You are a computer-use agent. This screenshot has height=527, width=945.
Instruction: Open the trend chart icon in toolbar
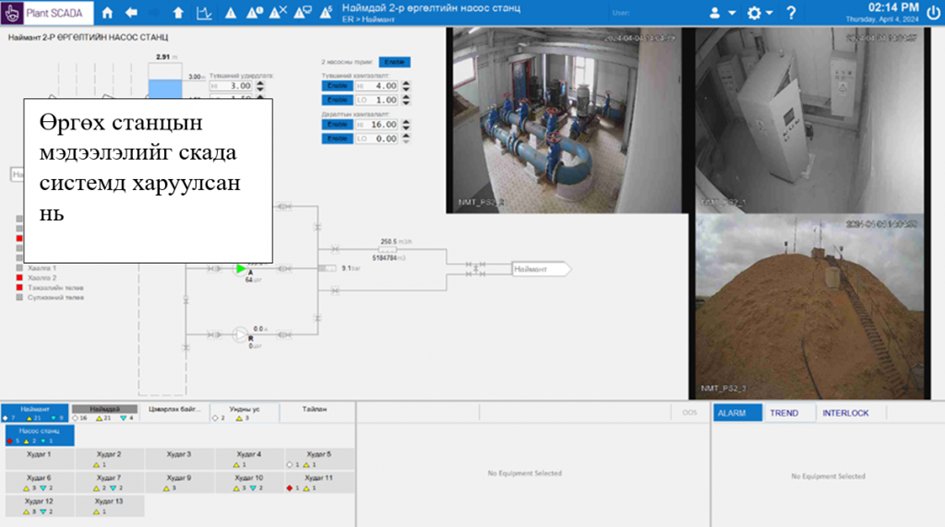click(204, 13)
